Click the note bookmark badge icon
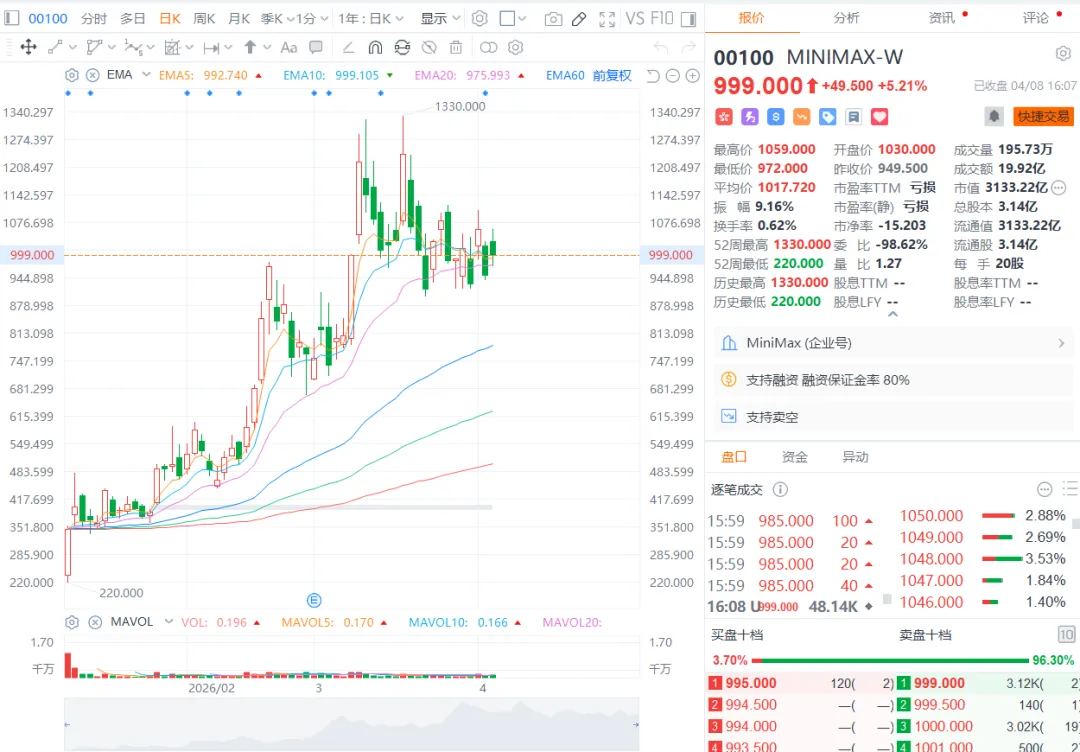Image resolution: width=1080 pixels, height=752 pixels. coord(853,117)
